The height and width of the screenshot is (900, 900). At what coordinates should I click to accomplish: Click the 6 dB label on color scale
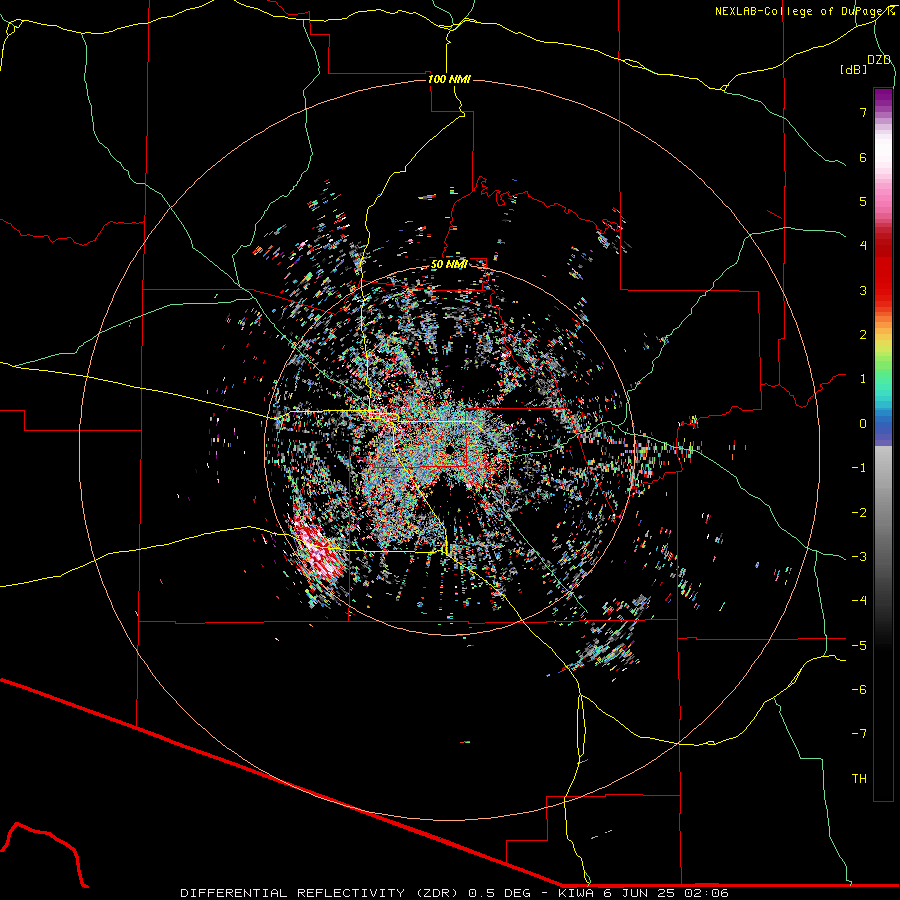pos(863,157)
